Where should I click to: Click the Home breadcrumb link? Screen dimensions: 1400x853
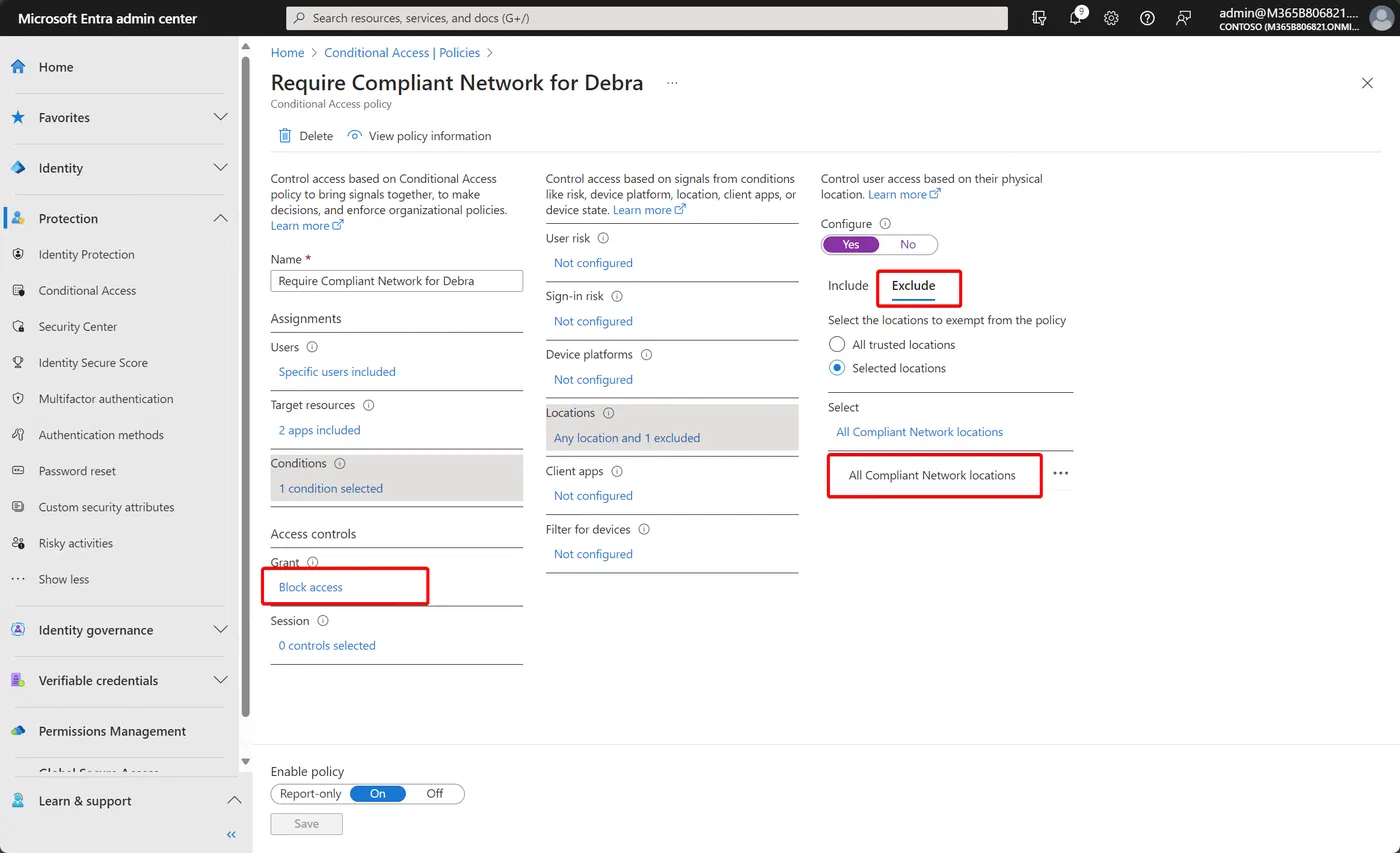point(287,53)
